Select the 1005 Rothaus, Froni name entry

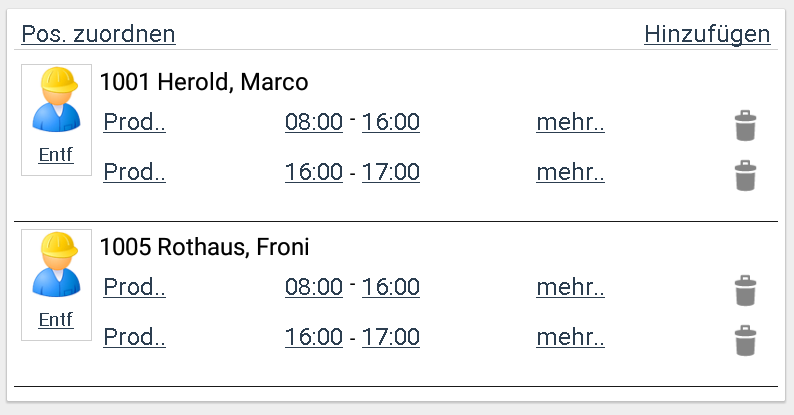[205, 247]
